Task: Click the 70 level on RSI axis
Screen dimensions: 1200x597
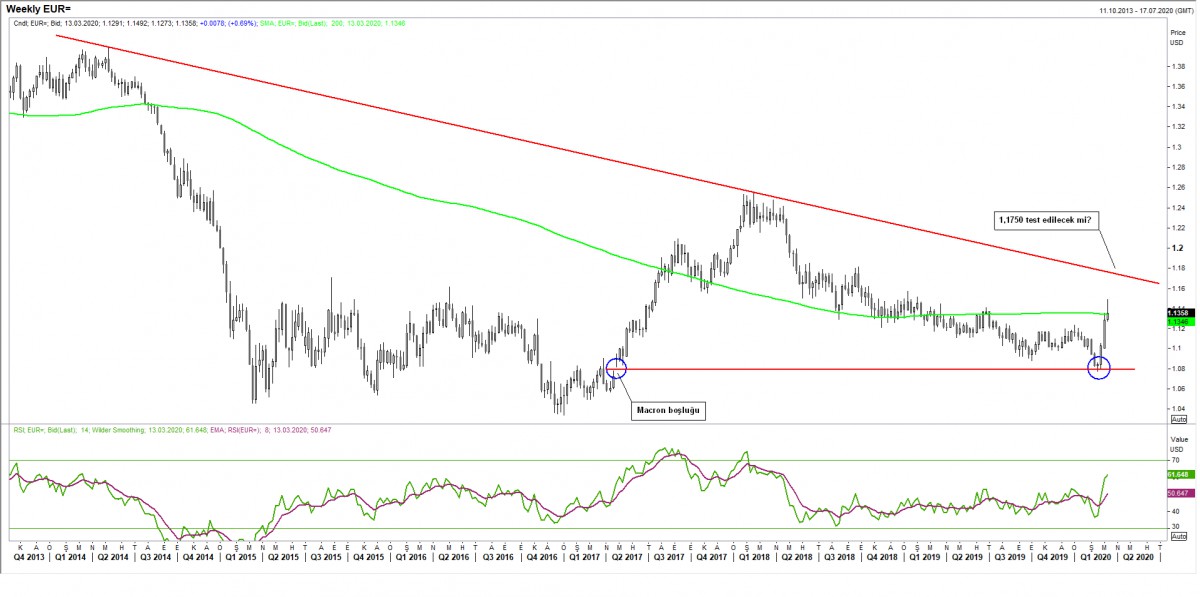Action: pyautogui.click(x=1175, y=461)
